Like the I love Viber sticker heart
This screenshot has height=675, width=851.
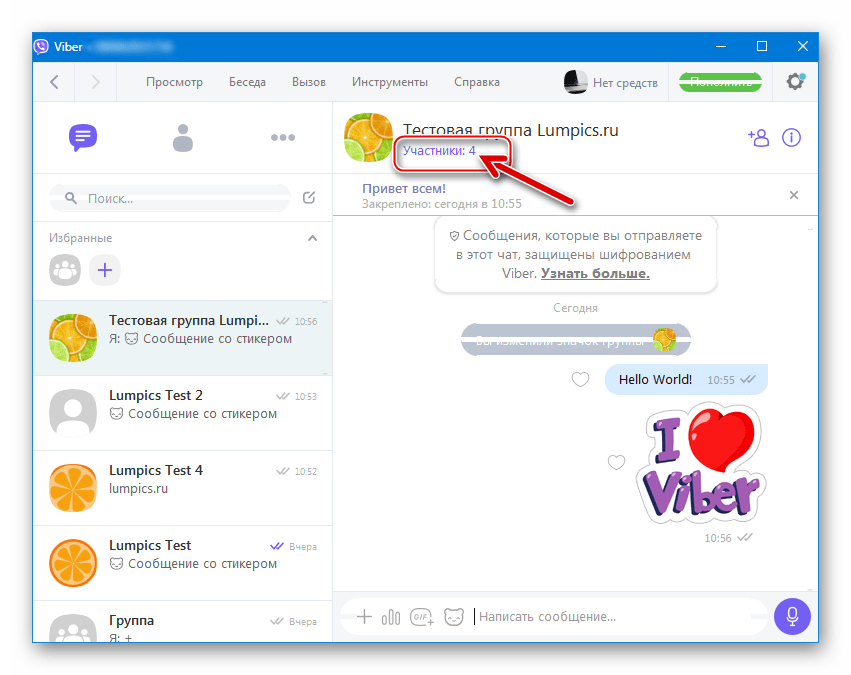coord(616,462)
